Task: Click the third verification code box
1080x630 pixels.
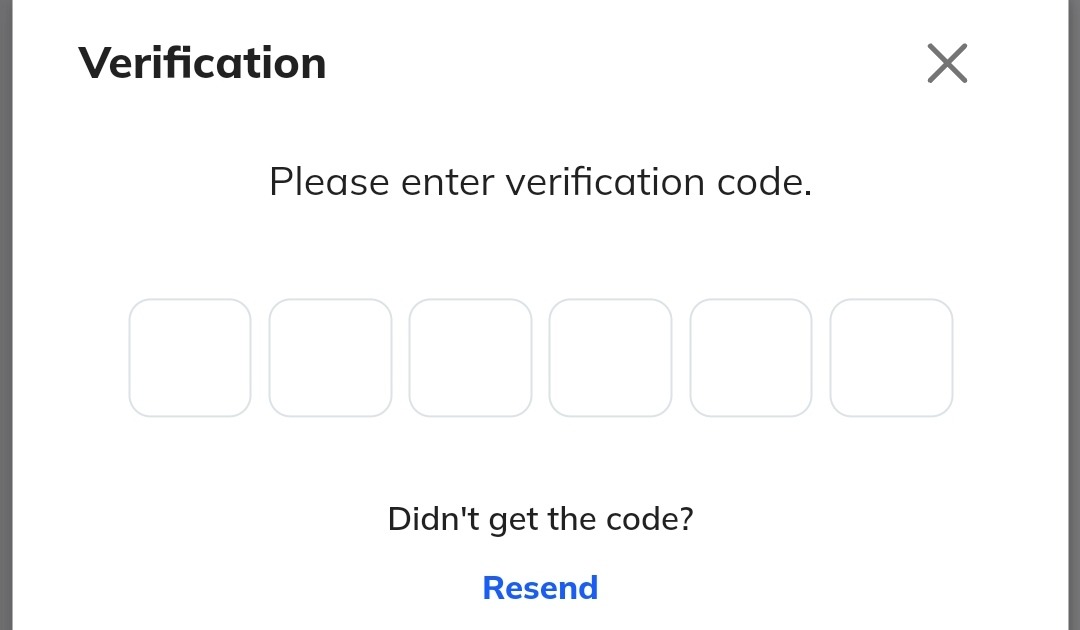Action: (x=470, y=357)
